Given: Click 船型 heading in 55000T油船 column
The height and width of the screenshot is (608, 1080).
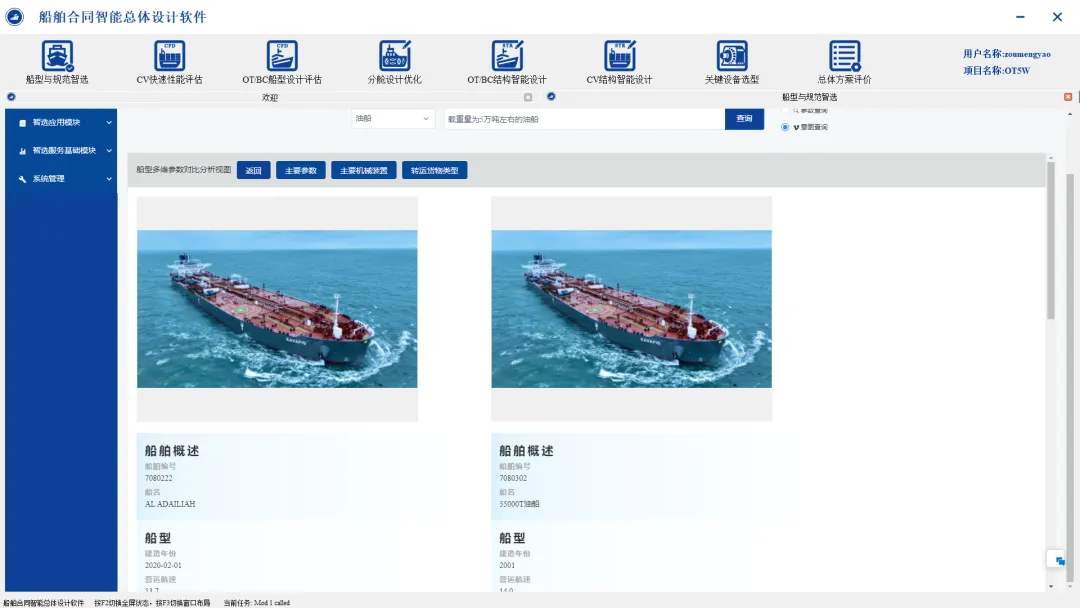Looking at the screenshot, I should [512, 538].
